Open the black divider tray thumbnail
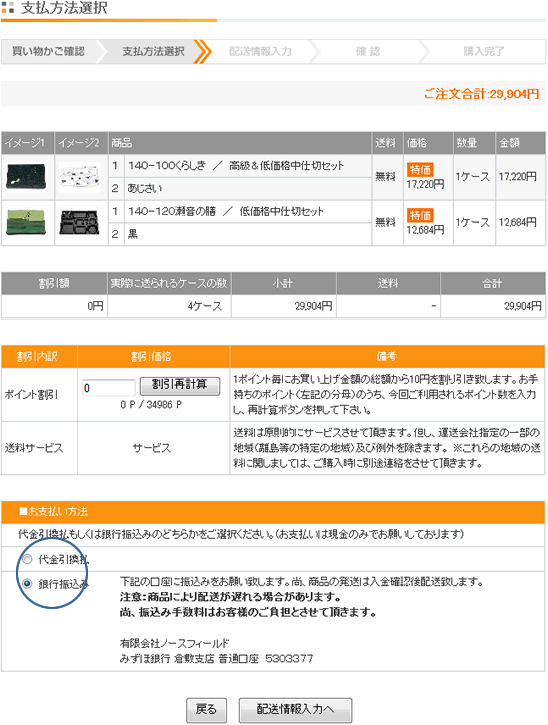Screen dimensions: 548x725 point(80,222)
